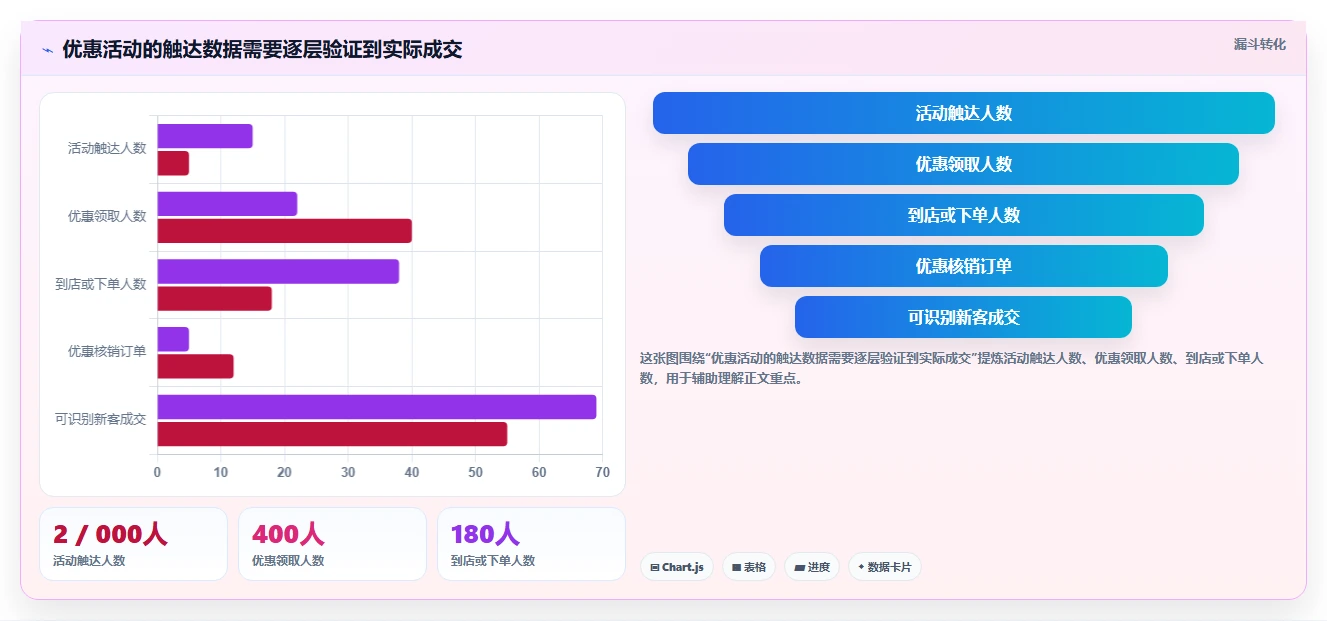Select the 表格 tag chip

(749, 567)
